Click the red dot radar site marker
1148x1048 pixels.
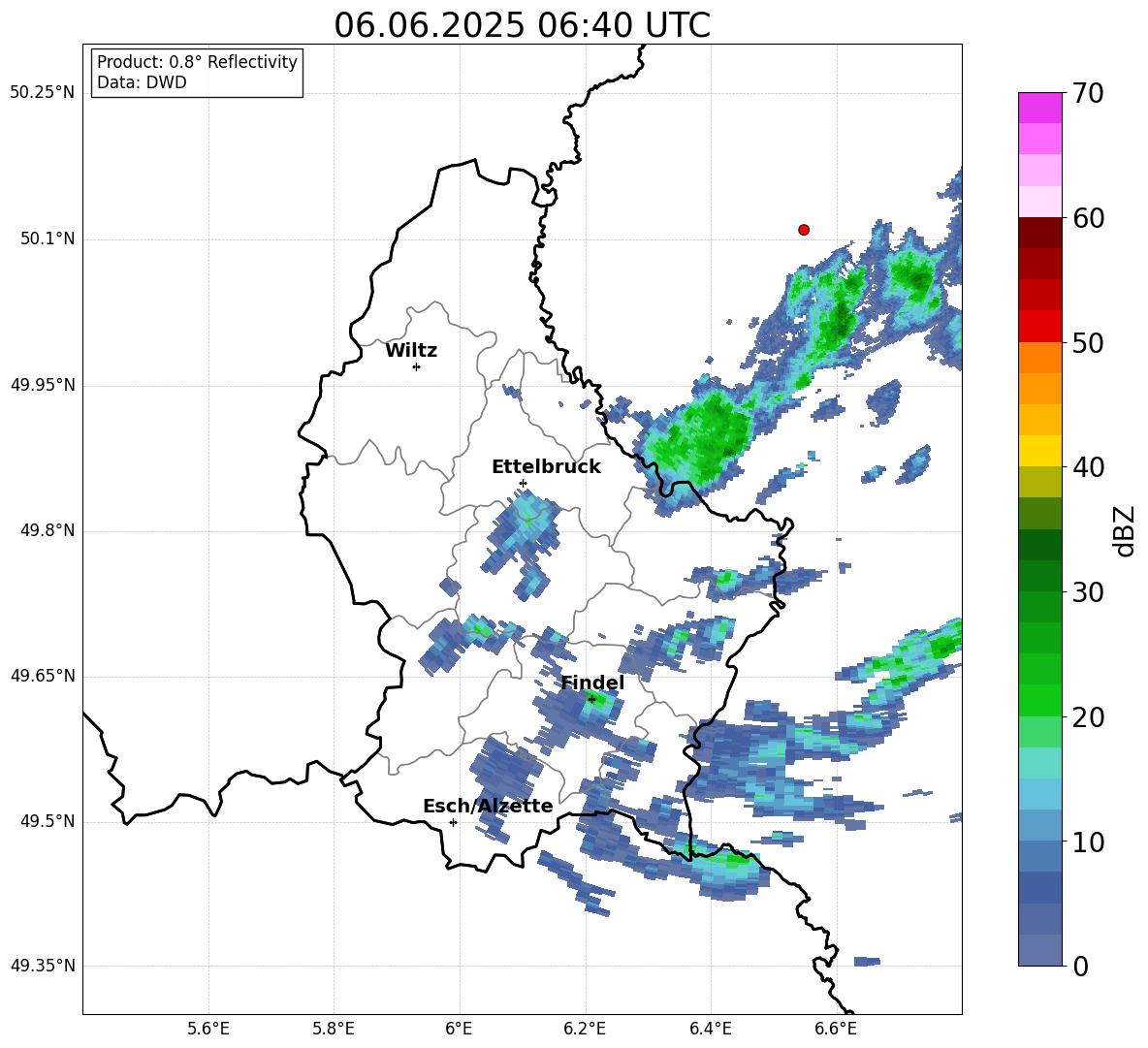pyautogui.click(x=803, y=230)
